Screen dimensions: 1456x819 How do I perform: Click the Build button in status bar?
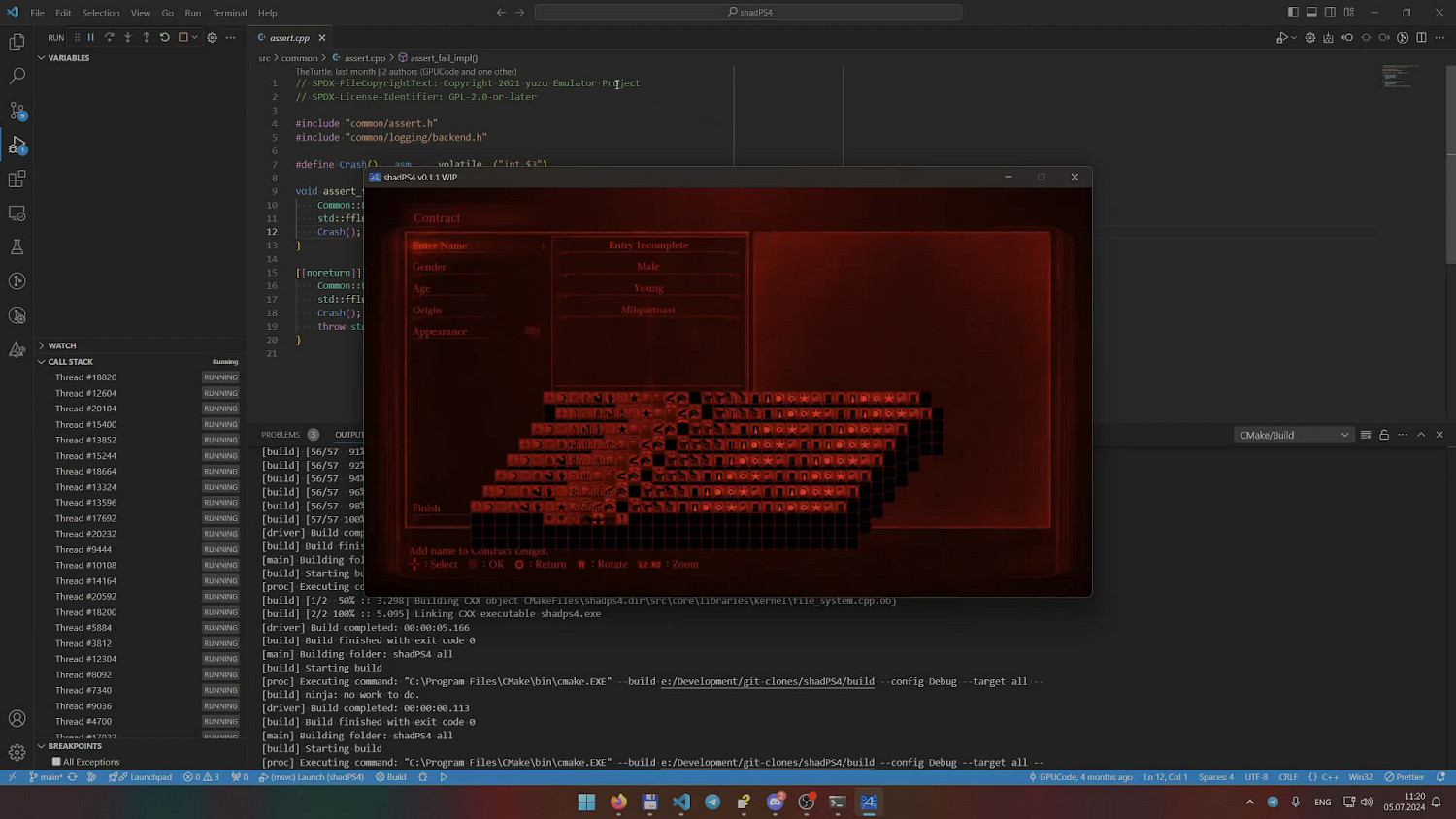coord(391,777)
